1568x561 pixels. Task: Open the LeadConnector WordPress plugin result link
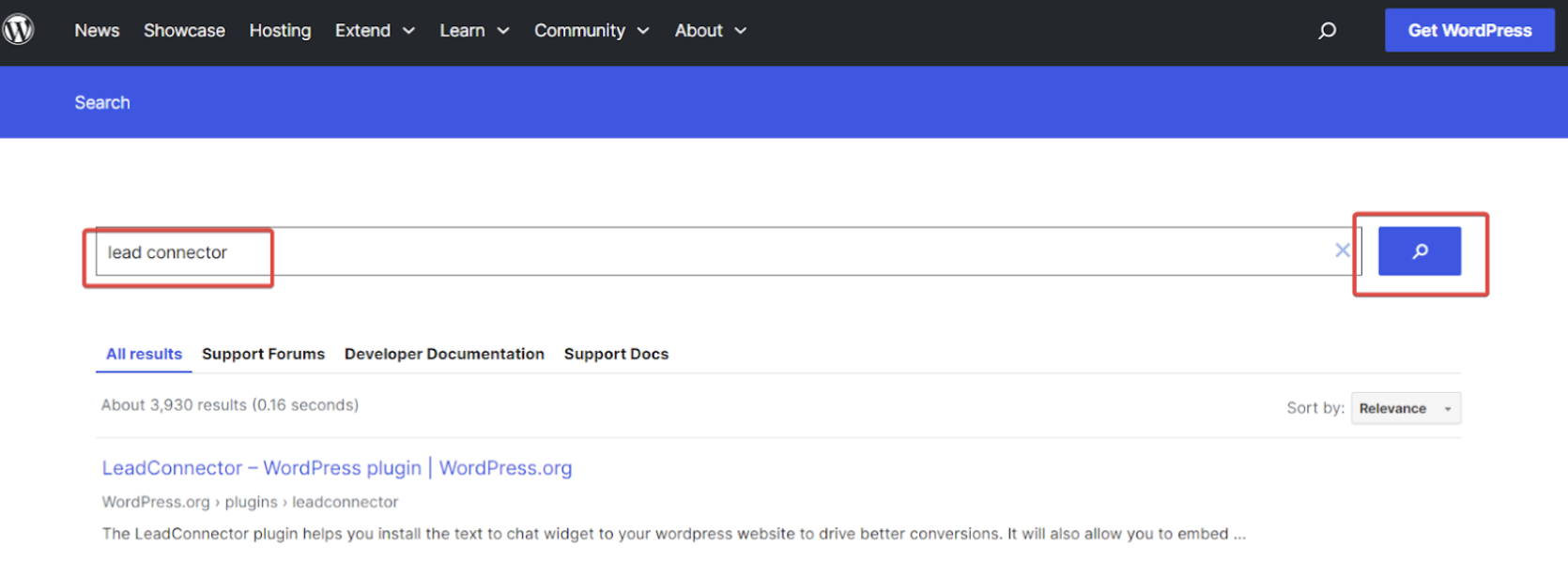point(336,468)
